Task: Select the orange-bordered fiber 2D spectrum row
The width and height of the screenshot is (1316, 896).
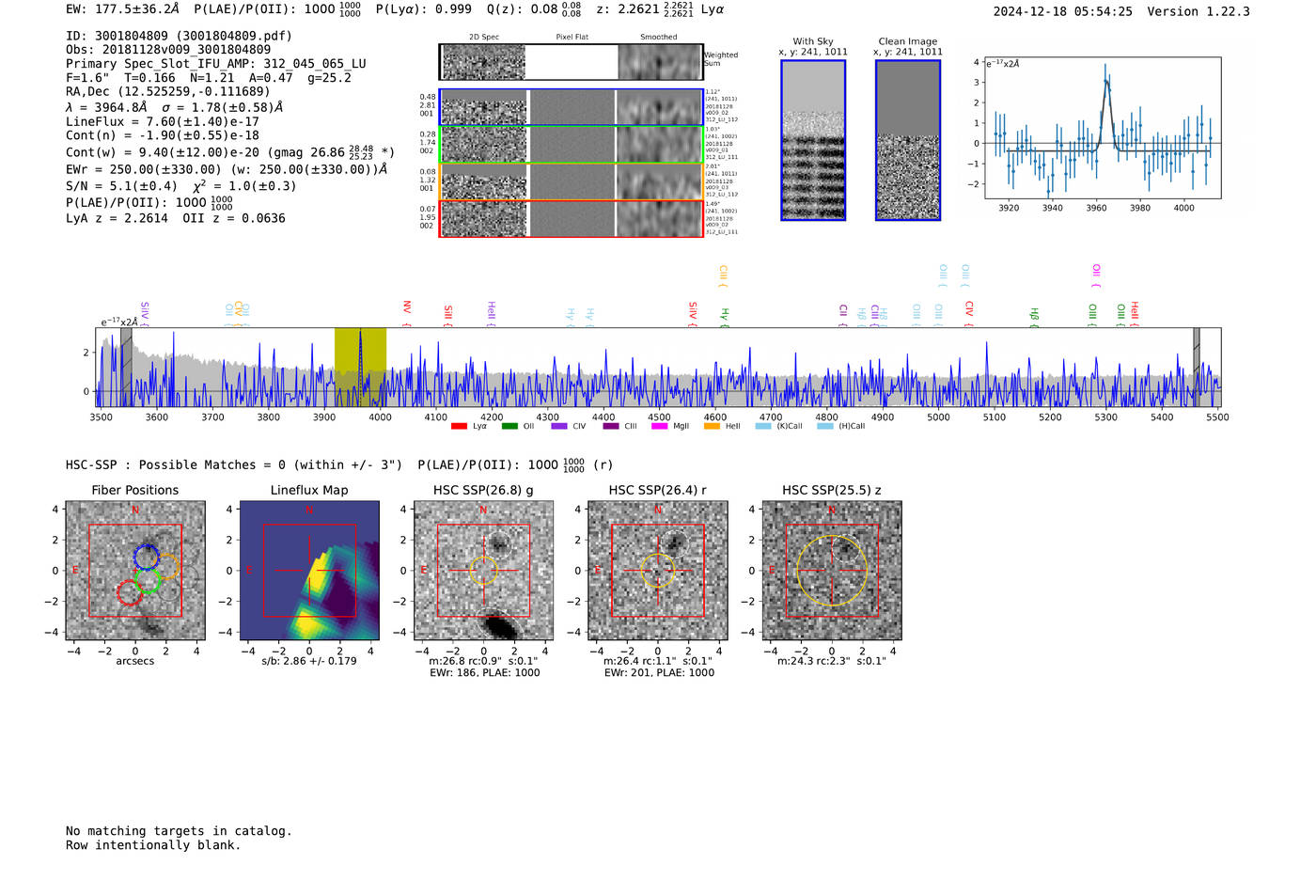Action: click(571, 181)
